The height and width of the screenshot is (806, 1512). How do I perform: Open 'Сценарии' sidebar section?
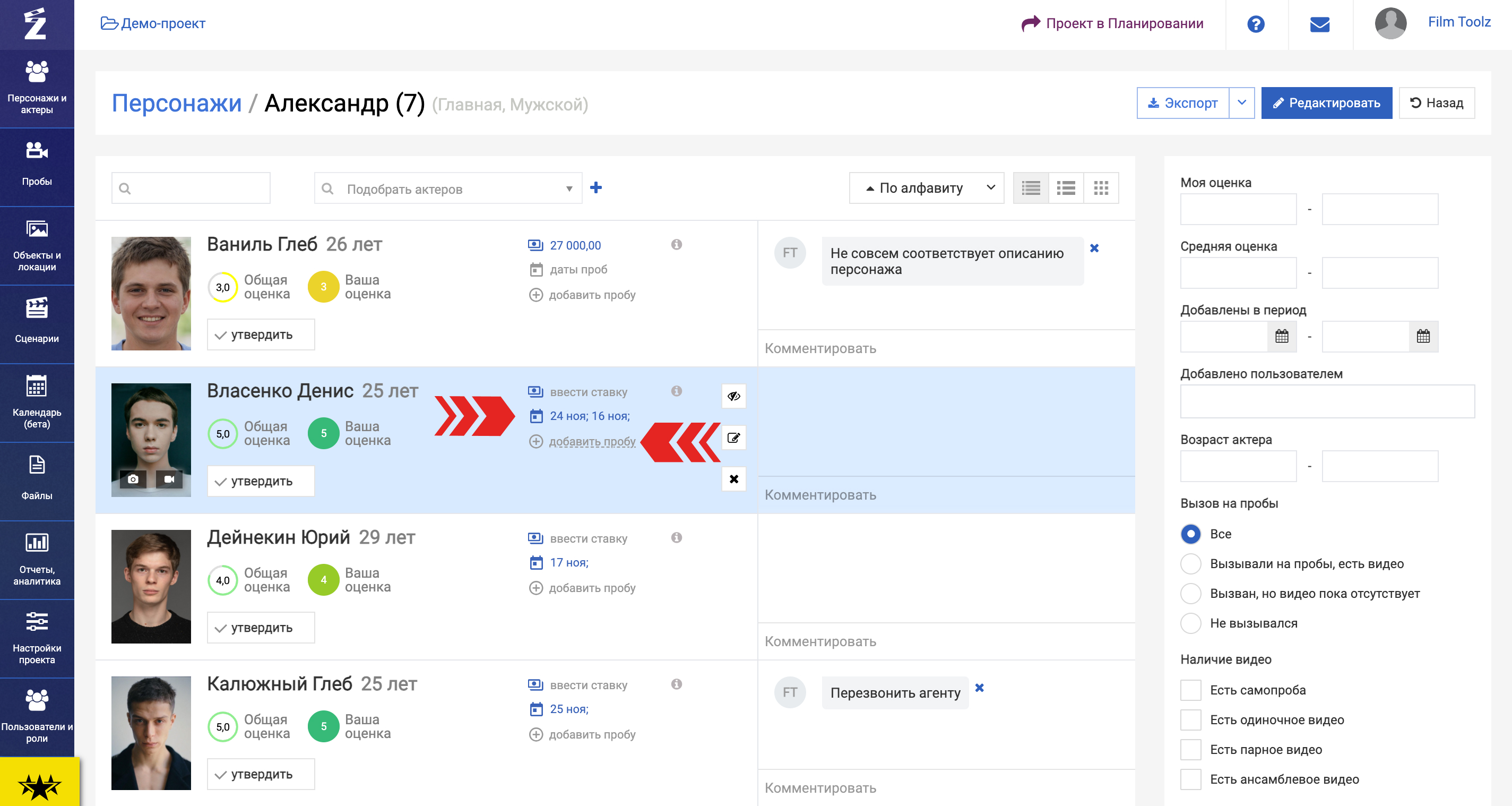coord(37,324)
